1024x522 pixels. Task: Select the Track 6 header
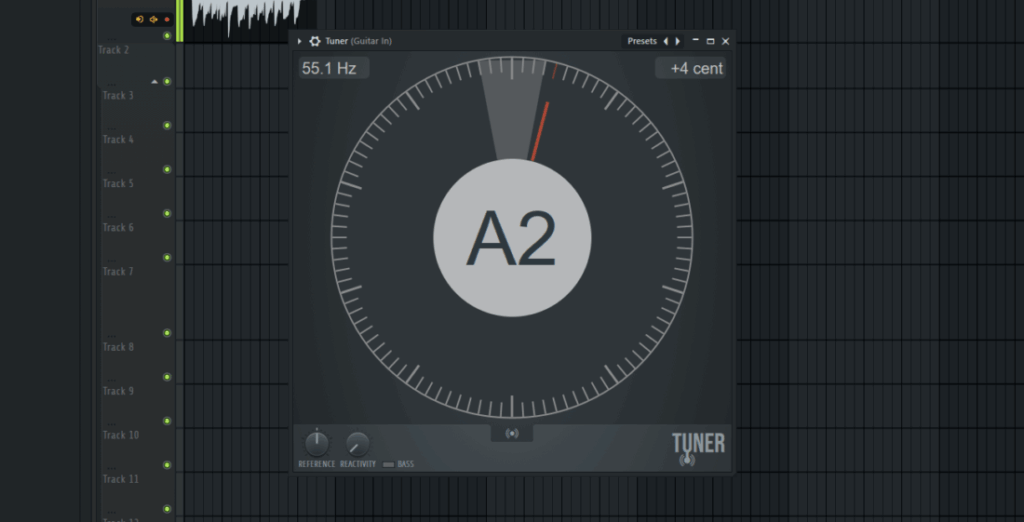click(118, 228)
